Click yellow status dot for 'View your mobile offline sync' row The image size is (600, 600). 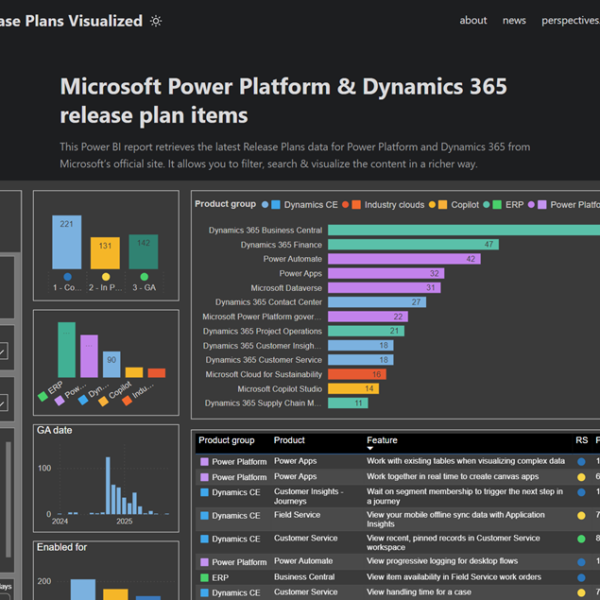click(581, 516)
